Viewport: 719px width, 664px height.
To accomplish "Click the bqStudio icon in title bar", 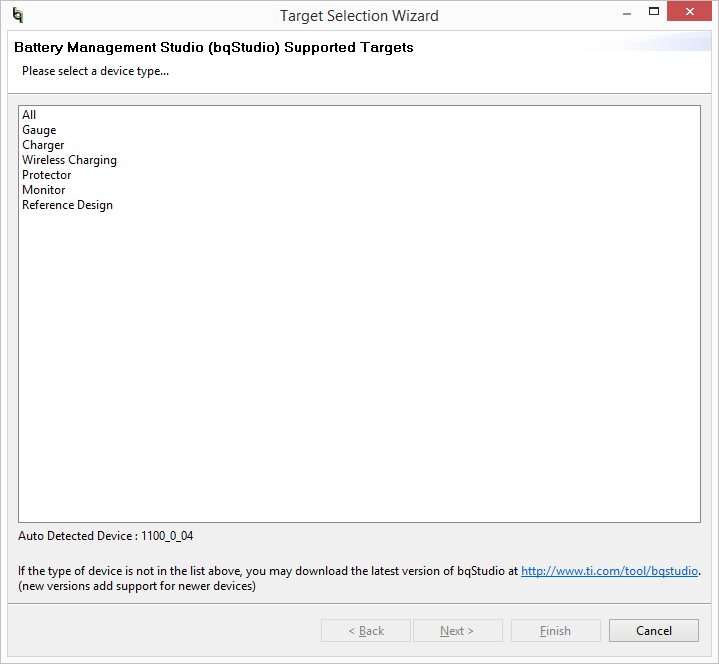I will pos(17,15).
